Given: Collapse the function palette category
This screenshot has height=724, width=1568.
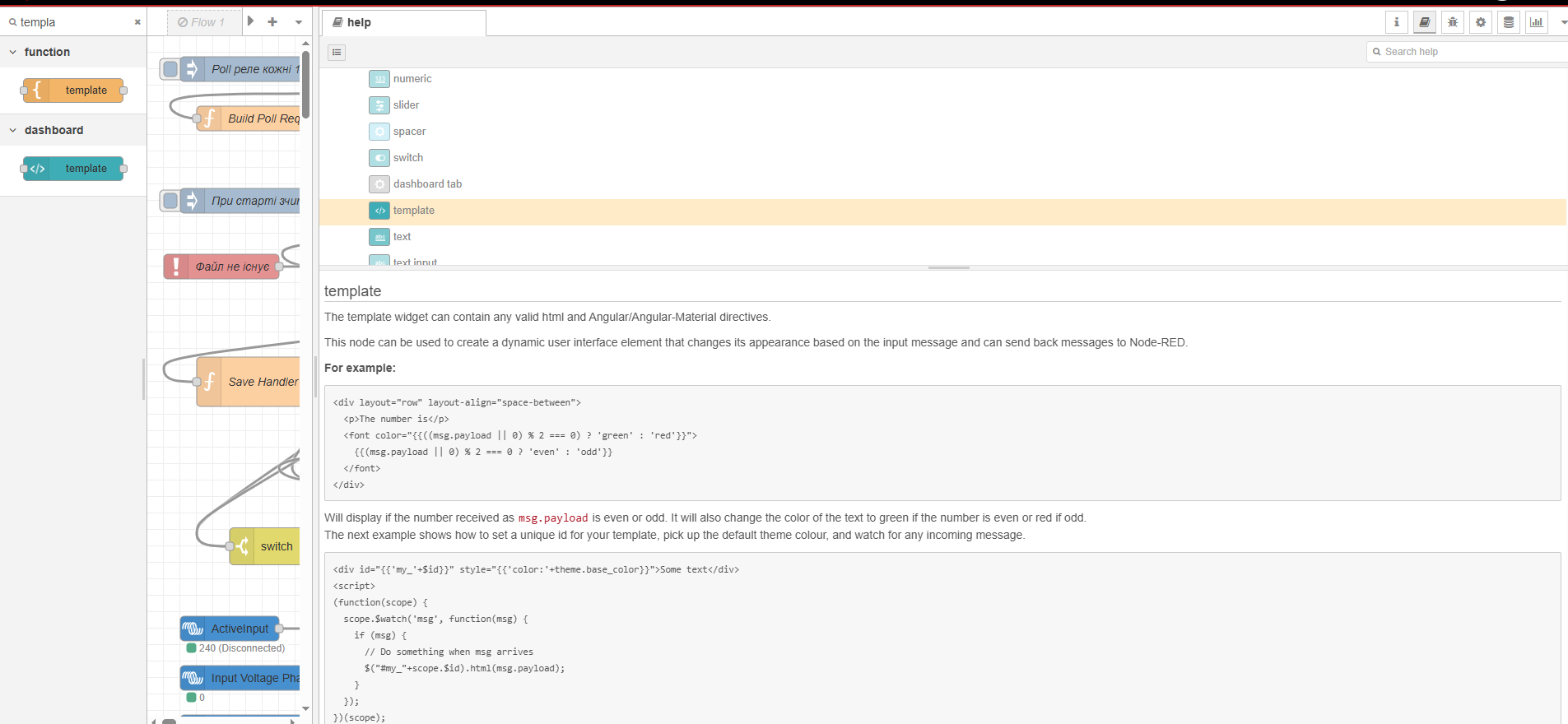Looking at the screenshot, I should (13, 52).
